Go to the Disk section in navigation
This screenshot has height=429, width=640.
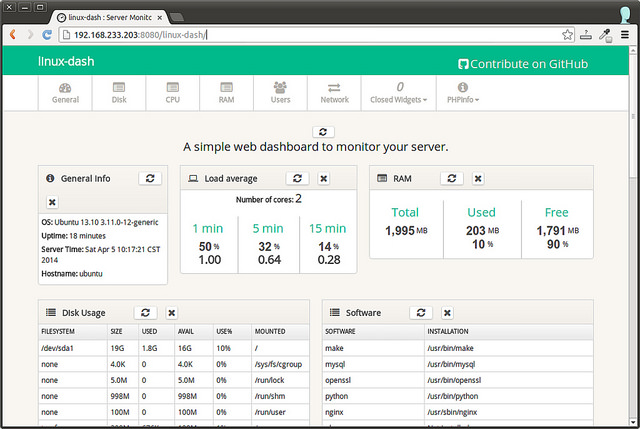coord(118,94)
